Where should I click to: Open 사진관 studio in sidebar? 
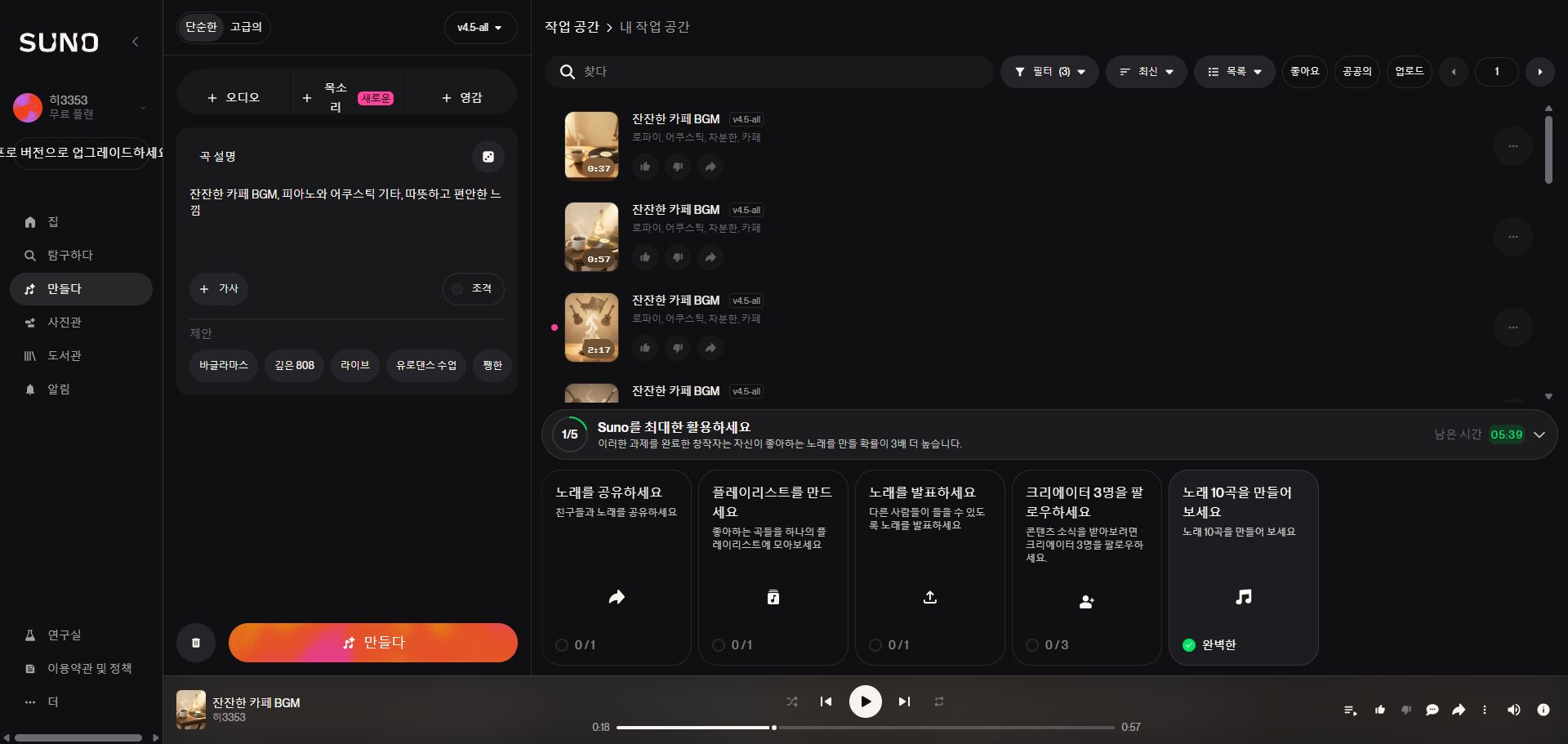[81, 323]
